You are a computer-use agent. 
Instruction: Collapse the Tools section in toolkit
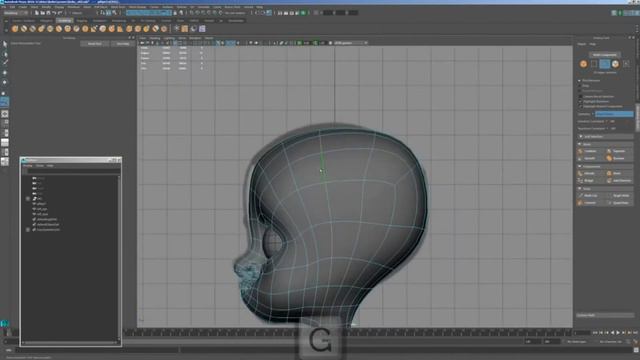click(605, 189)
